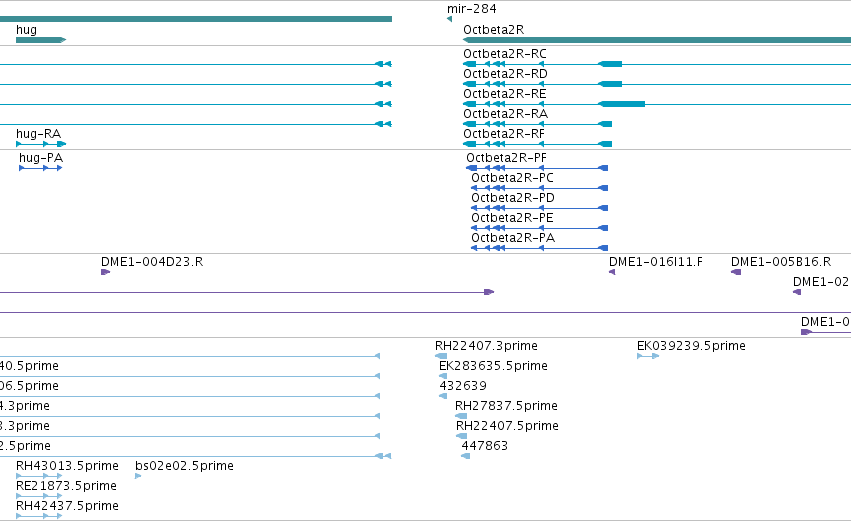851x521 pixels.
Task: Select the RH43013.5prime EST label
Action: (x=67, y=467)
